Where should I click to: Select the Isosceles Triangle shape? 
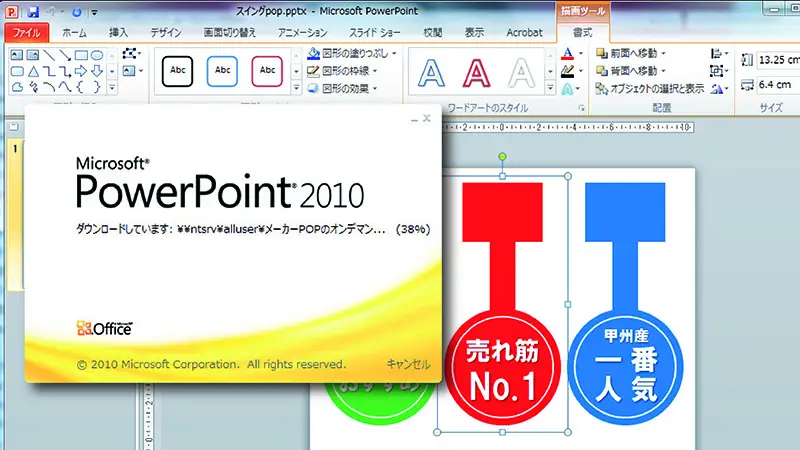[33, 71]
